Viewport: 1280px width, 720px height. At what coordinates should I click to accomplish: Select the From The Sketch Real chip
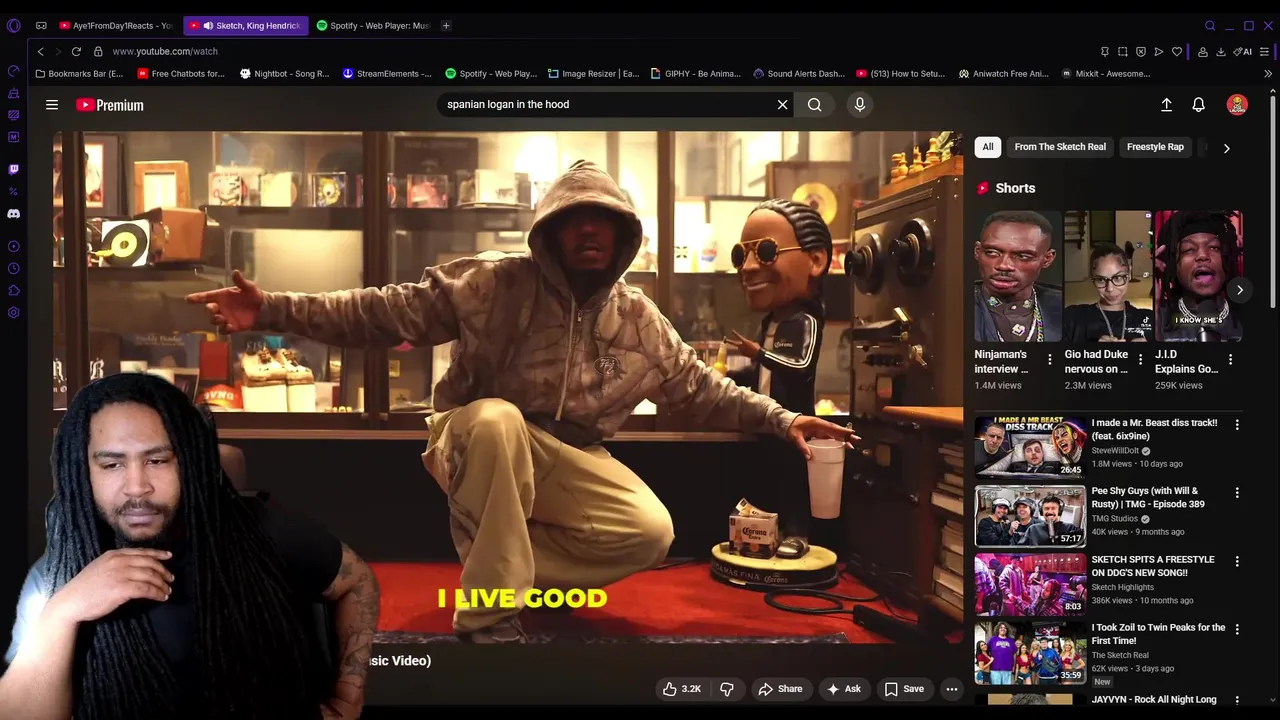coord(1060,147)
